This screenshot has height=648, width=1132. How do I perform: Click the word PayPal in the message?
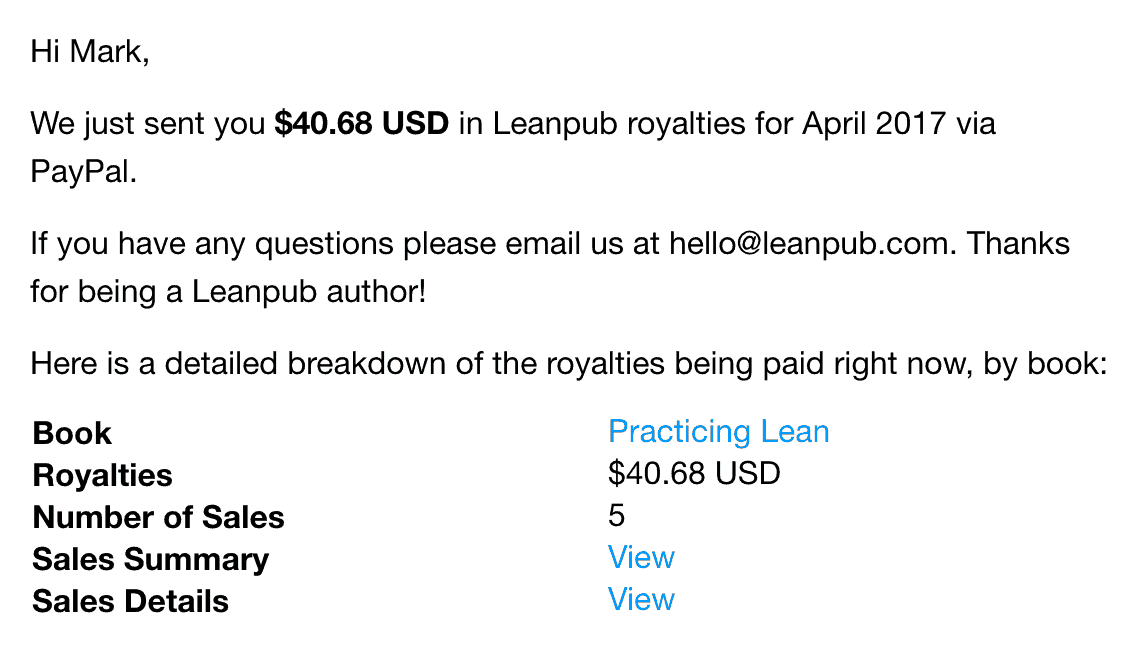pos(83,172)
